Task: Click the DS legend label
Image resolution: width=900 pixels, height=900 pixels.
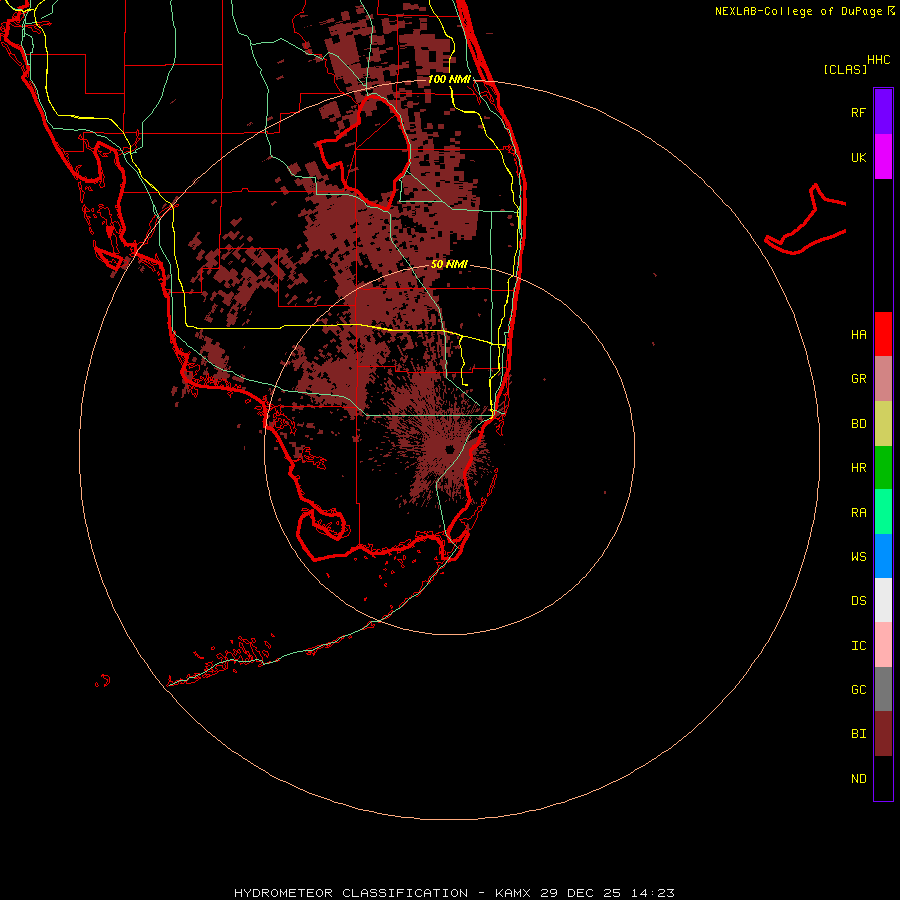Action: point(858,601)
